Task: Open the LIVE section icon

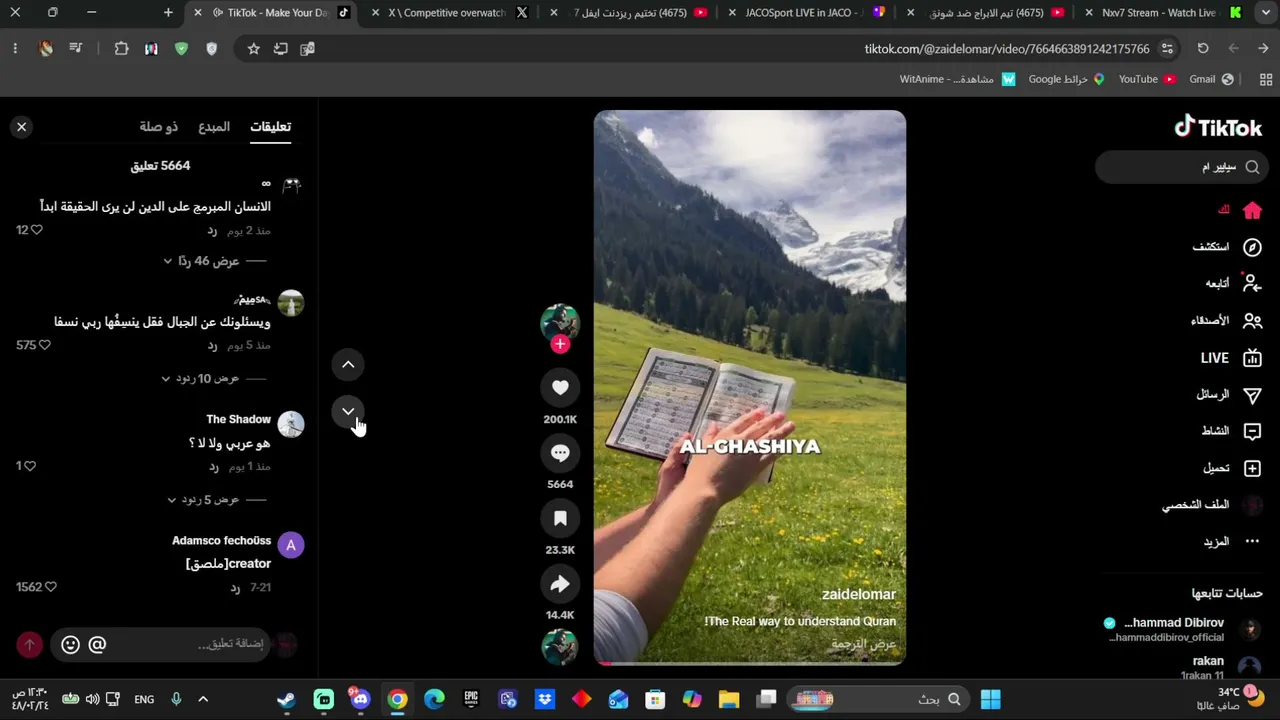Action: coord(1252,358)
